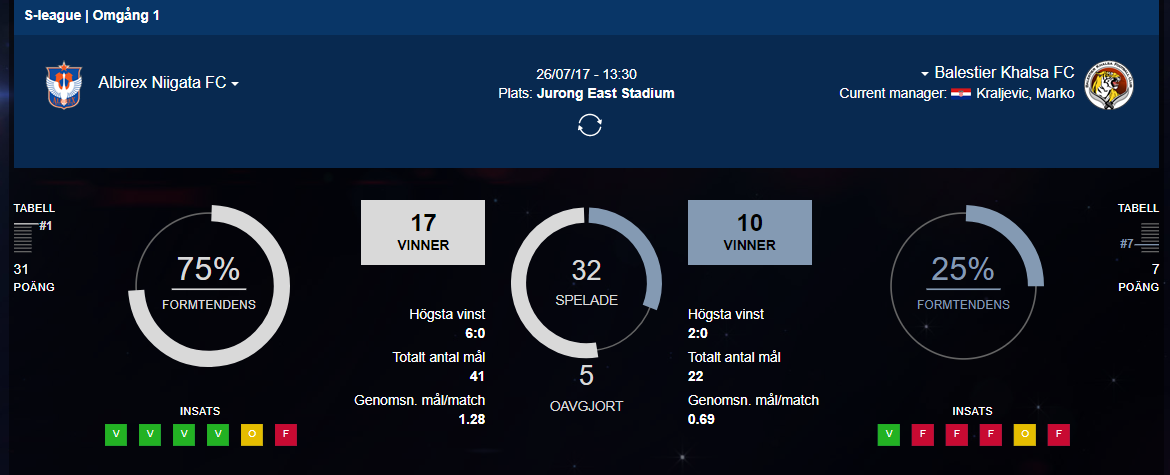Click the Jurong East Stadium venue text
This screenshot has height=475, width=1170.
(605, 94)
